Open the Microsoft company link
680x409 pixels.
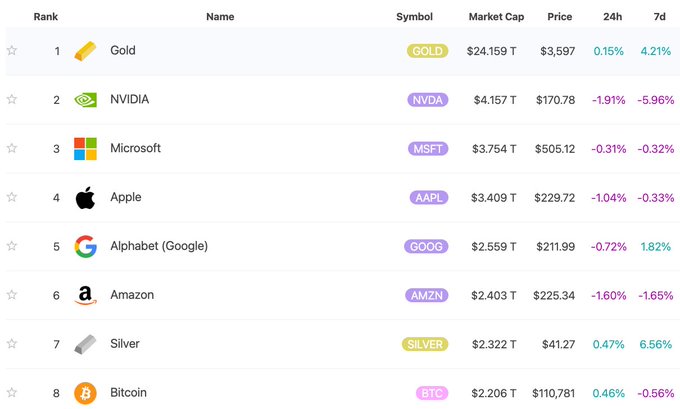click(x=135, y=148)
